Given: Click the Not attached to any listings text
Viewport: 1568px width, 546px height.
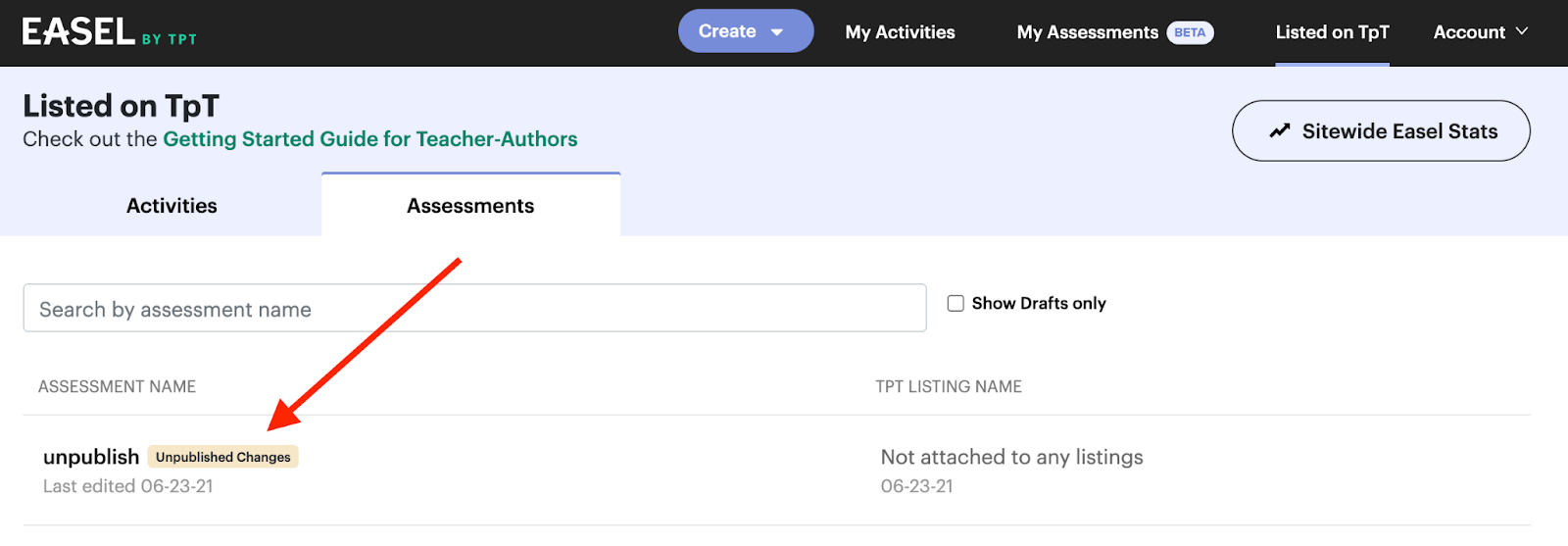Looking at the screenshot, I should 1011,457.
